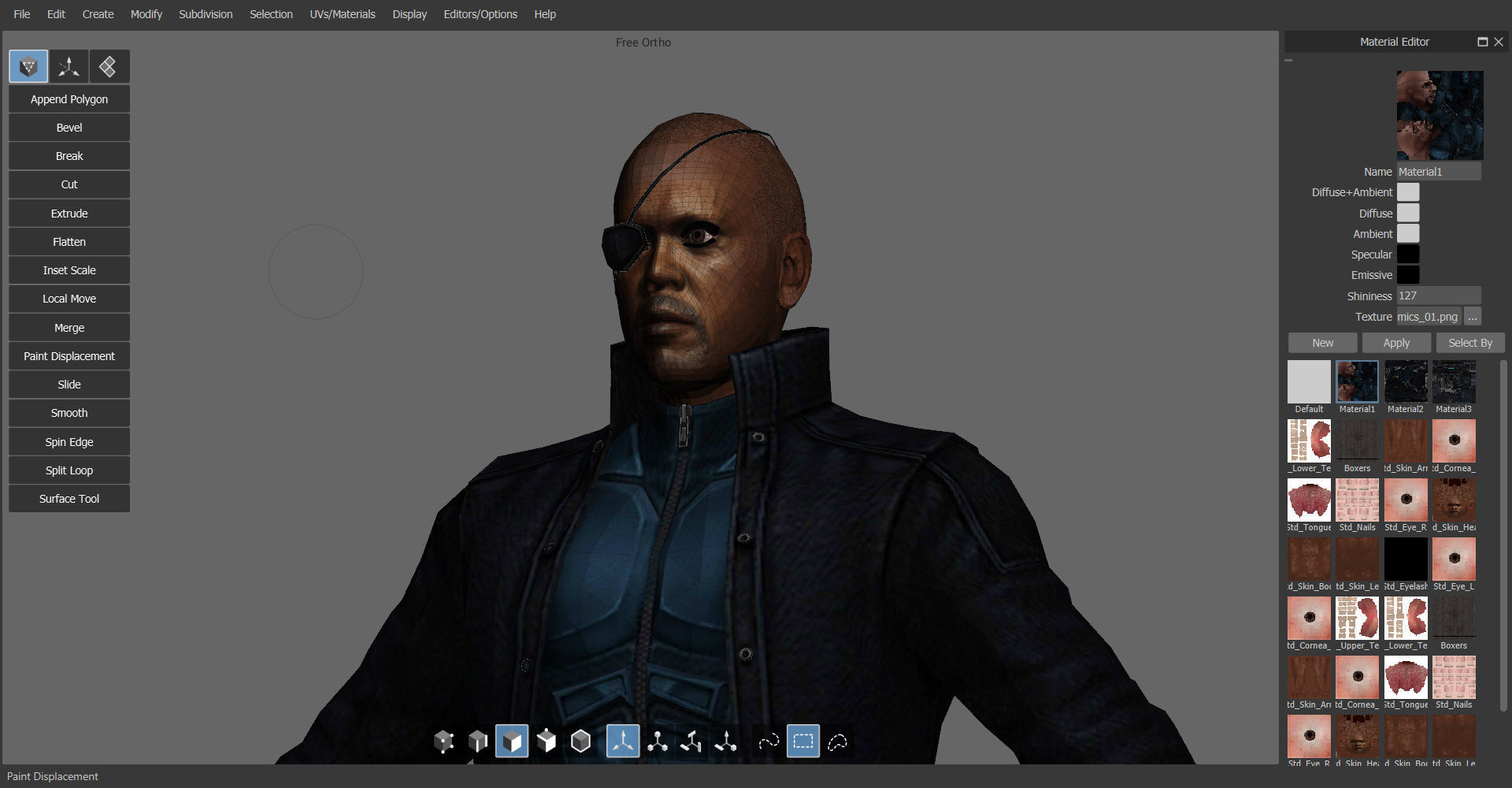Screen dimensions: 1512x788
Task: Open the Editors/Options menu
Action: (480, 14)
